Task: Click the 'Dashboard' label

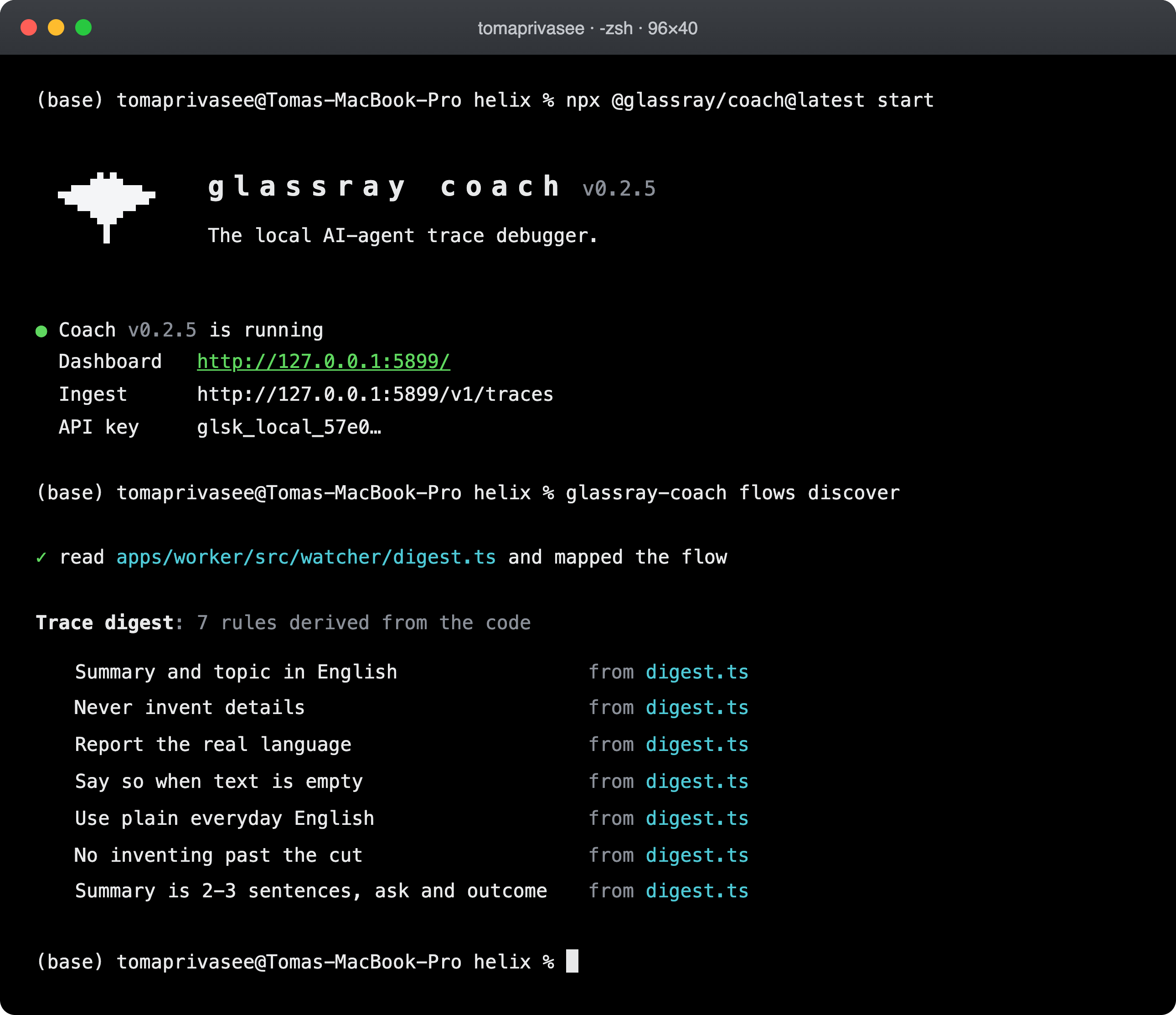Action: pyautogui.click(x=110, y=362)
